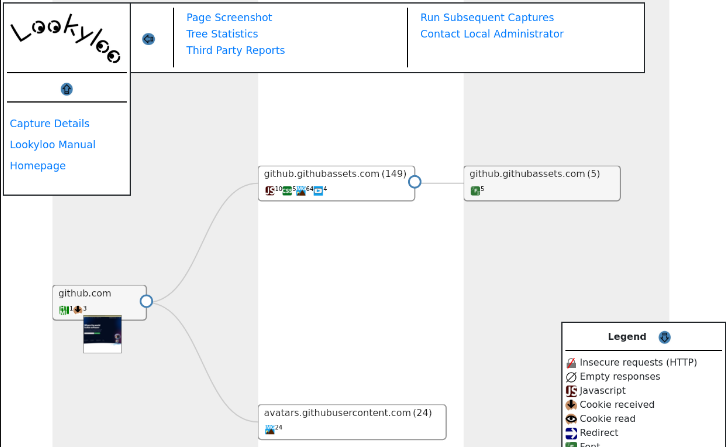Click the green icon on the github.com node
The image size is (726, 447).
(x=64, y=309)
